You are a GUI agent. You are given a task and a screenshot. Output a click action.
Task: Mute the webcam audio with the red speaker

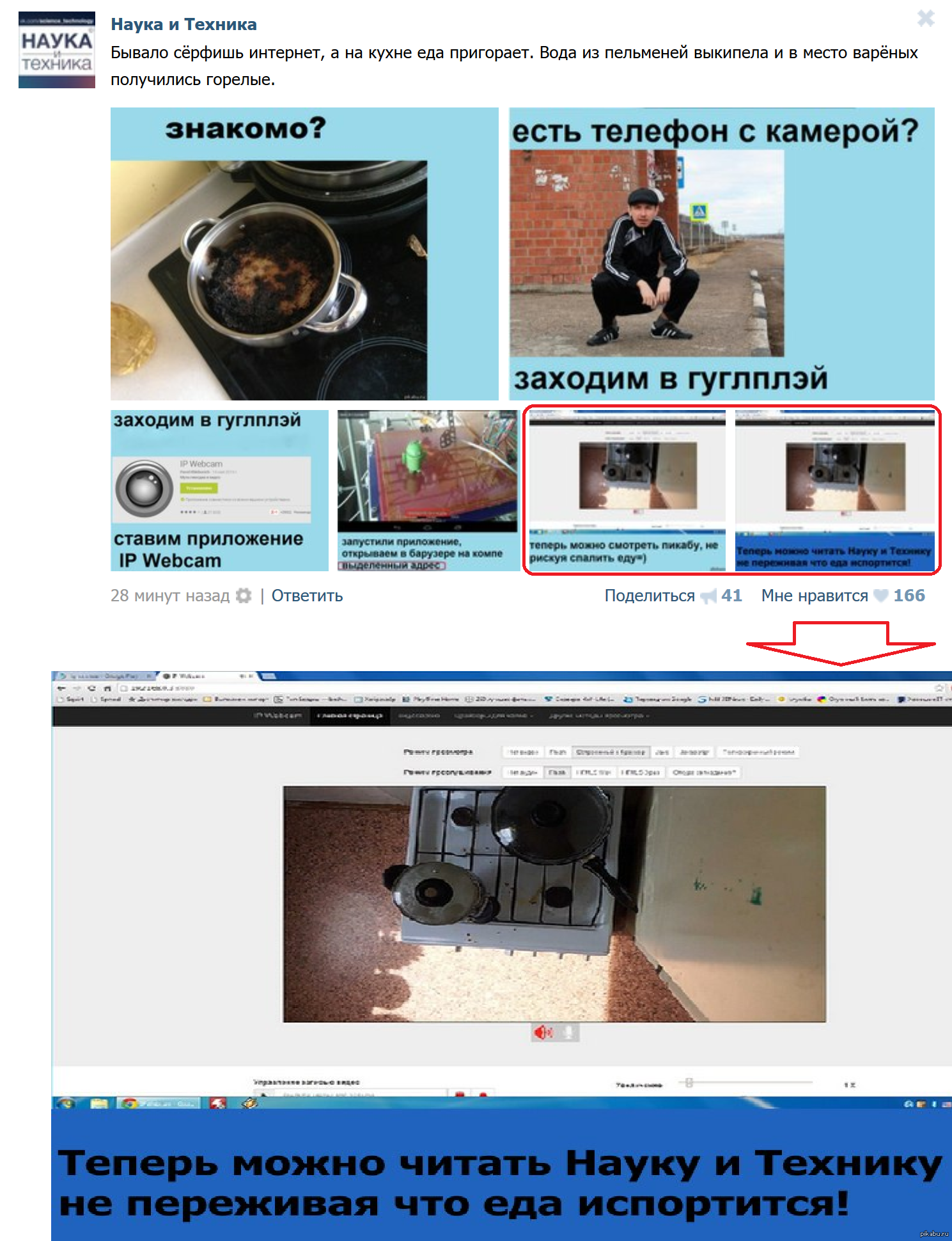(543, 1032)
